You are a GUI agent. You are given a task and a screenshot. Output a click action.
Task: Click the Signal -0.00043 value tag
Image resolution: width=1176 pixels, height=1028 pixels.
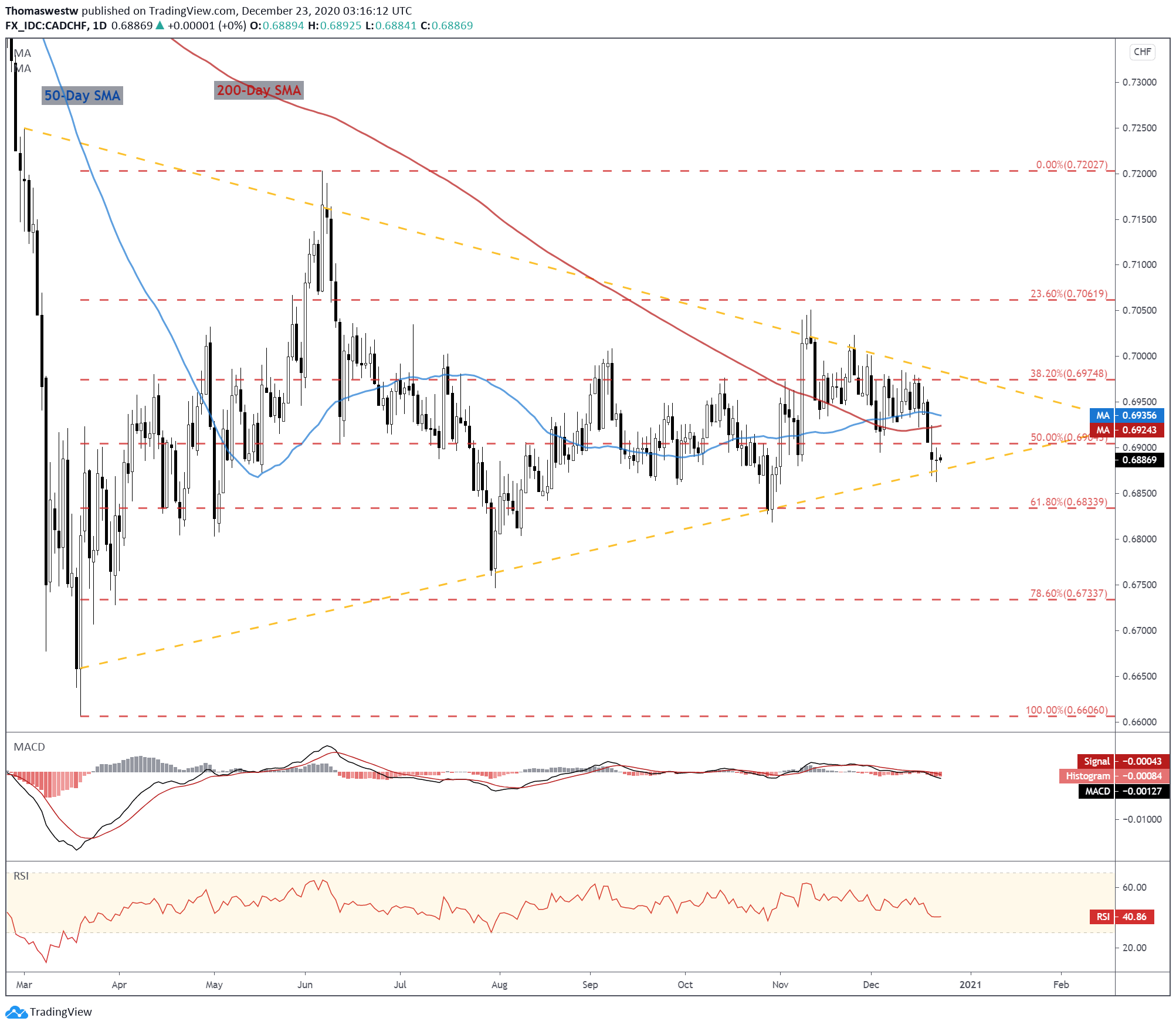1123,761
